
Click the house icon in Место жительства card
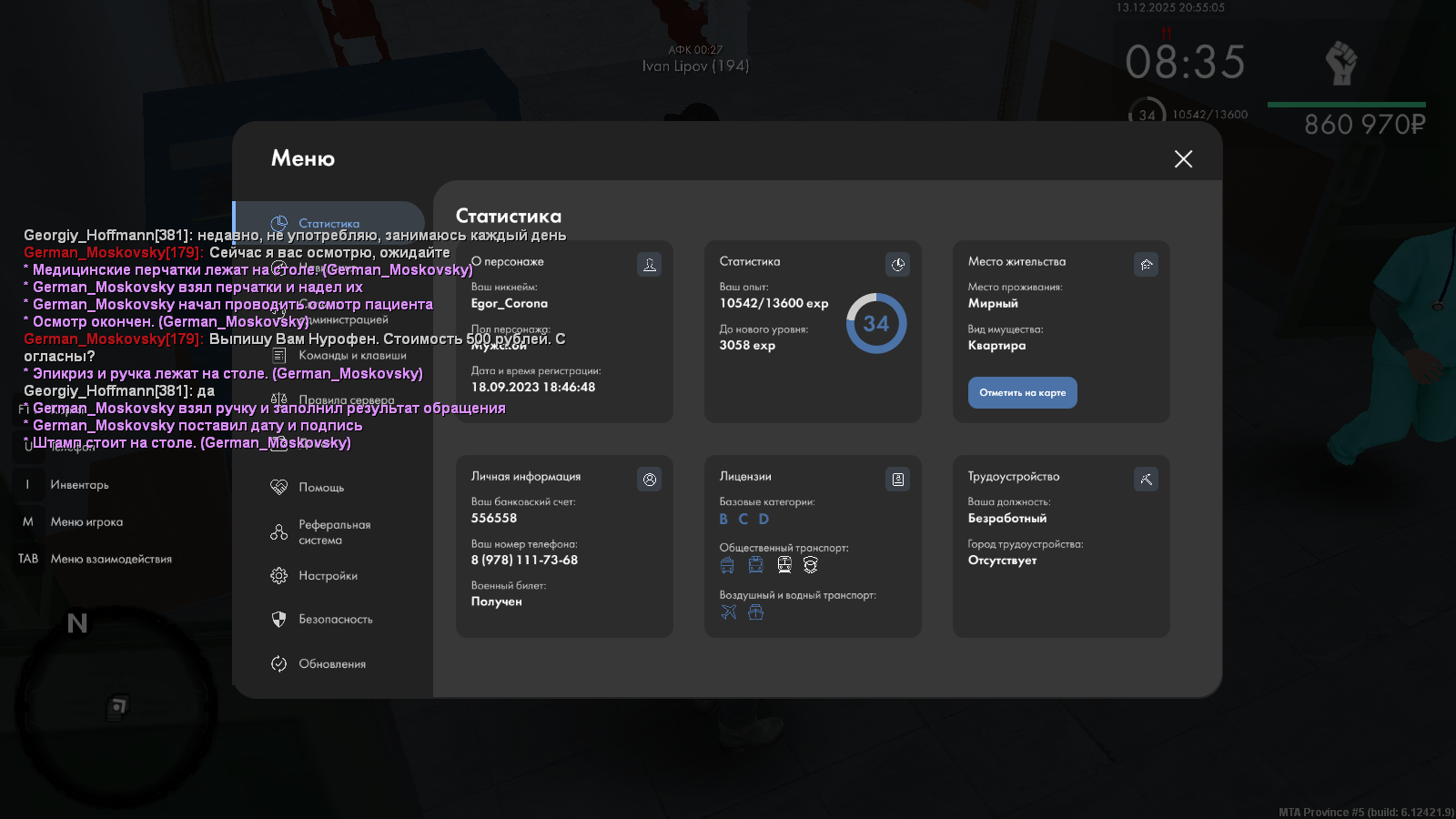point(1146,265)
